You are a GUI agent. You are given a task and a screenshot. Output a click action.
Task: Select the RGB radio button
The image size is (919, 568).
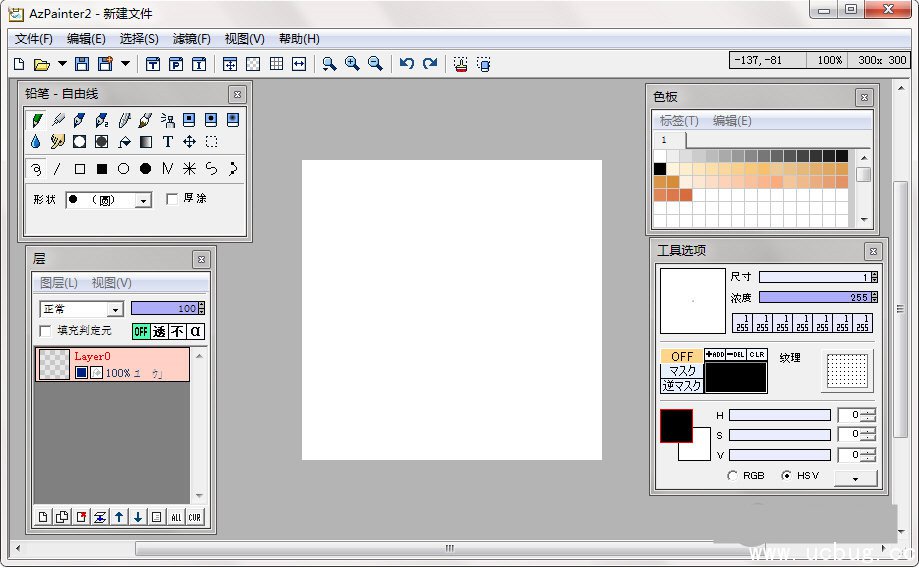pyautogui.click(x=733, y=476)
